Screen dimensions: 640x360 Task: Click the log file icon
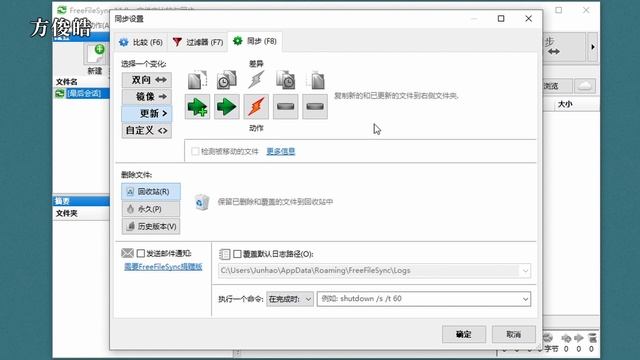pyautogui.click(x=224, y=254)
